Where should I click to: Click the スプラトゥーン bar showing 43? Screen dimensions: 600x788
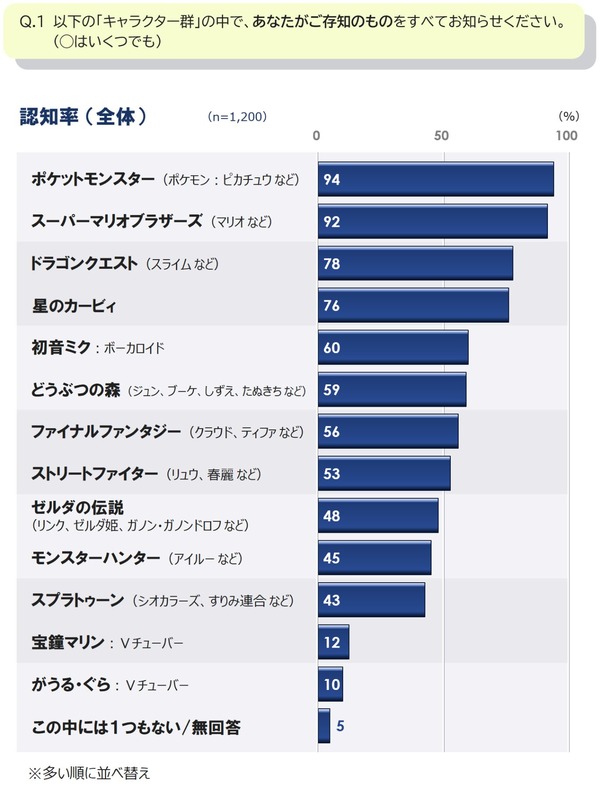(371, 600)
